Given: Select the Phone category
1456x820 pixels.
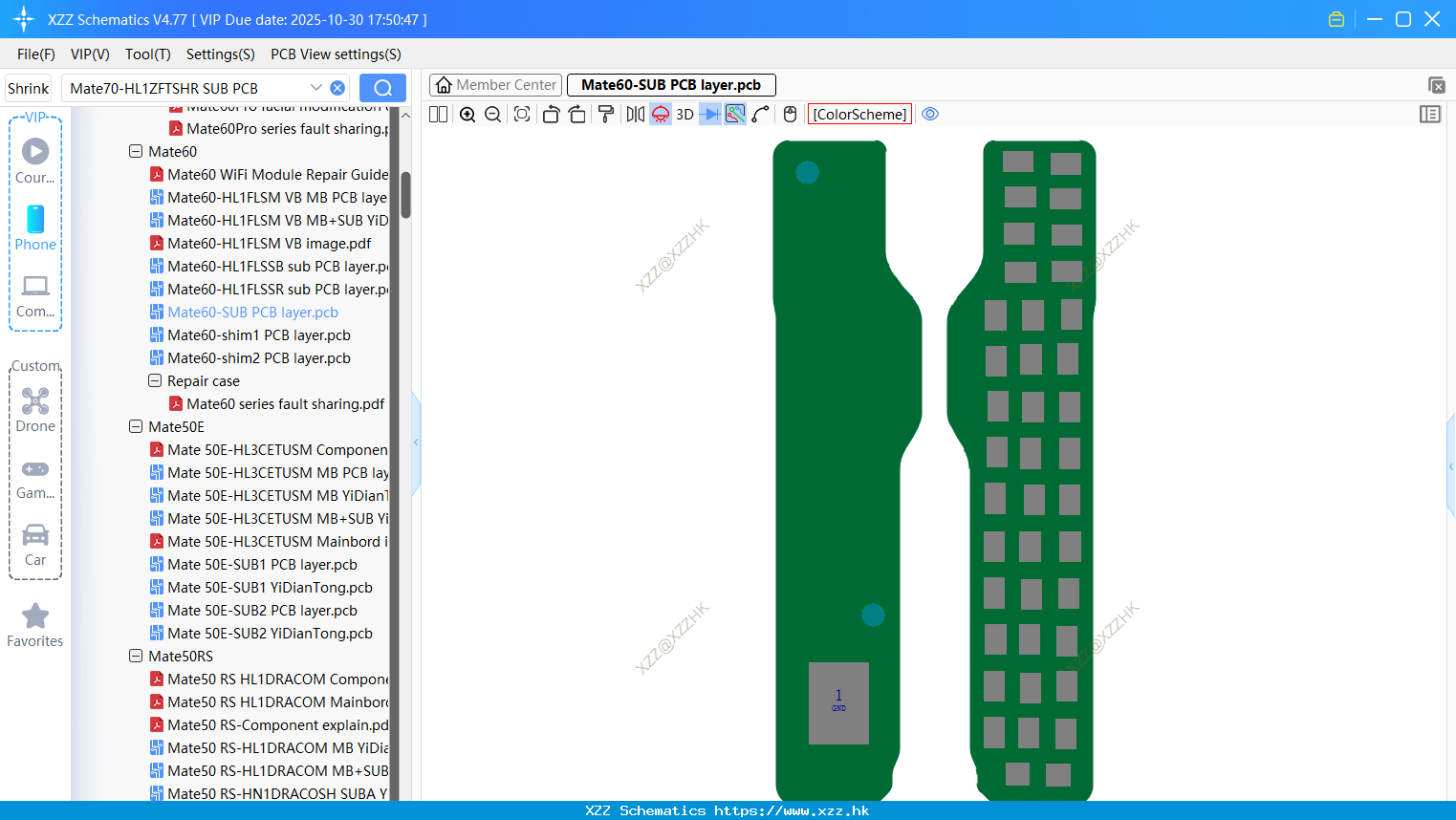Looking at the screenshot, I should coord(35,228).
